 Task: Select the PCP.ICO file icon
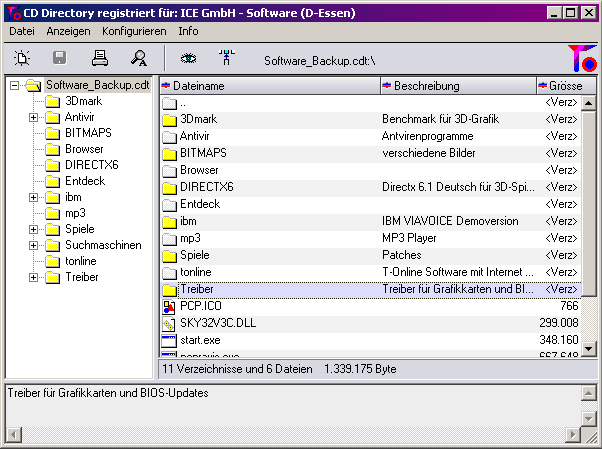click(x=168, y=306)
